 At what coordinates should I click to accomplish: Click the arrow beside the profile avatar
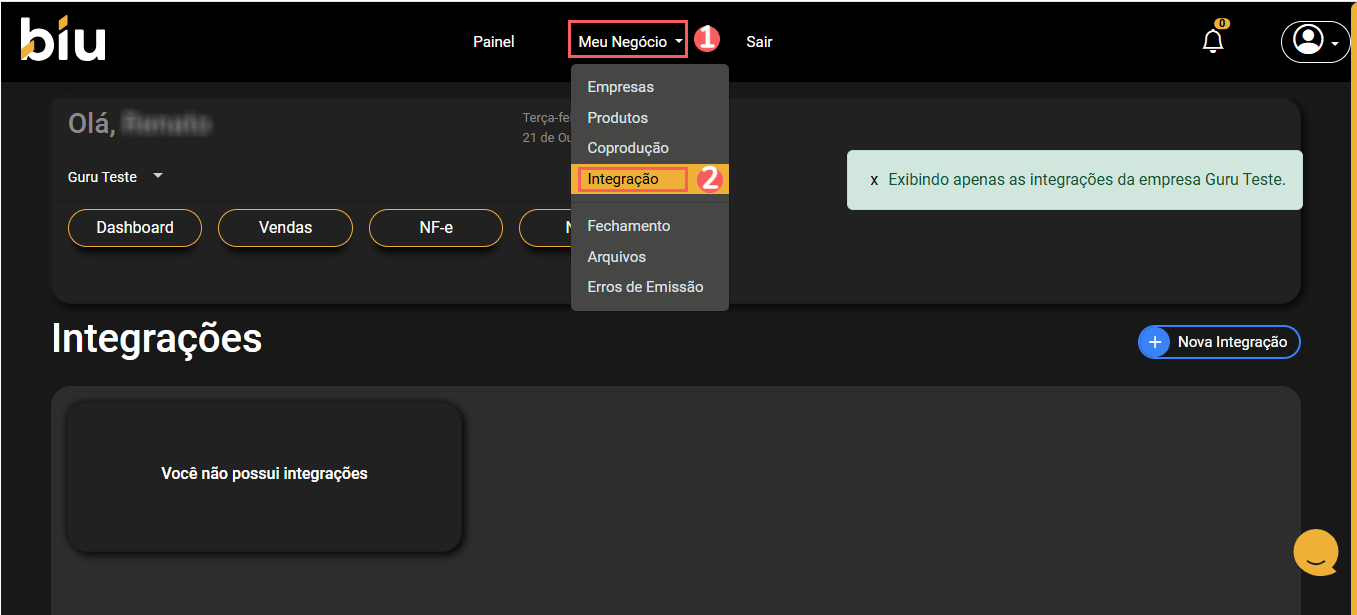pyautogui.click(x=1336, y=43)
